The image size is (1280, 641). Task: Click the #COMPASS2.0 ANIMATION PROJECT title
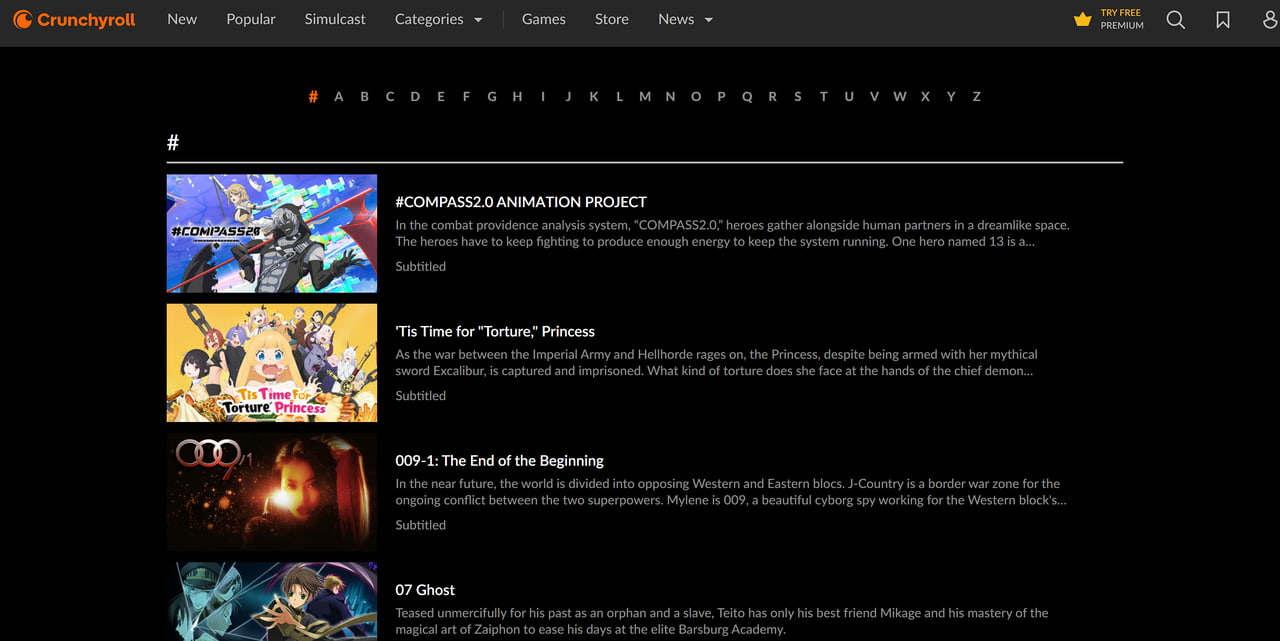point(521,202)
